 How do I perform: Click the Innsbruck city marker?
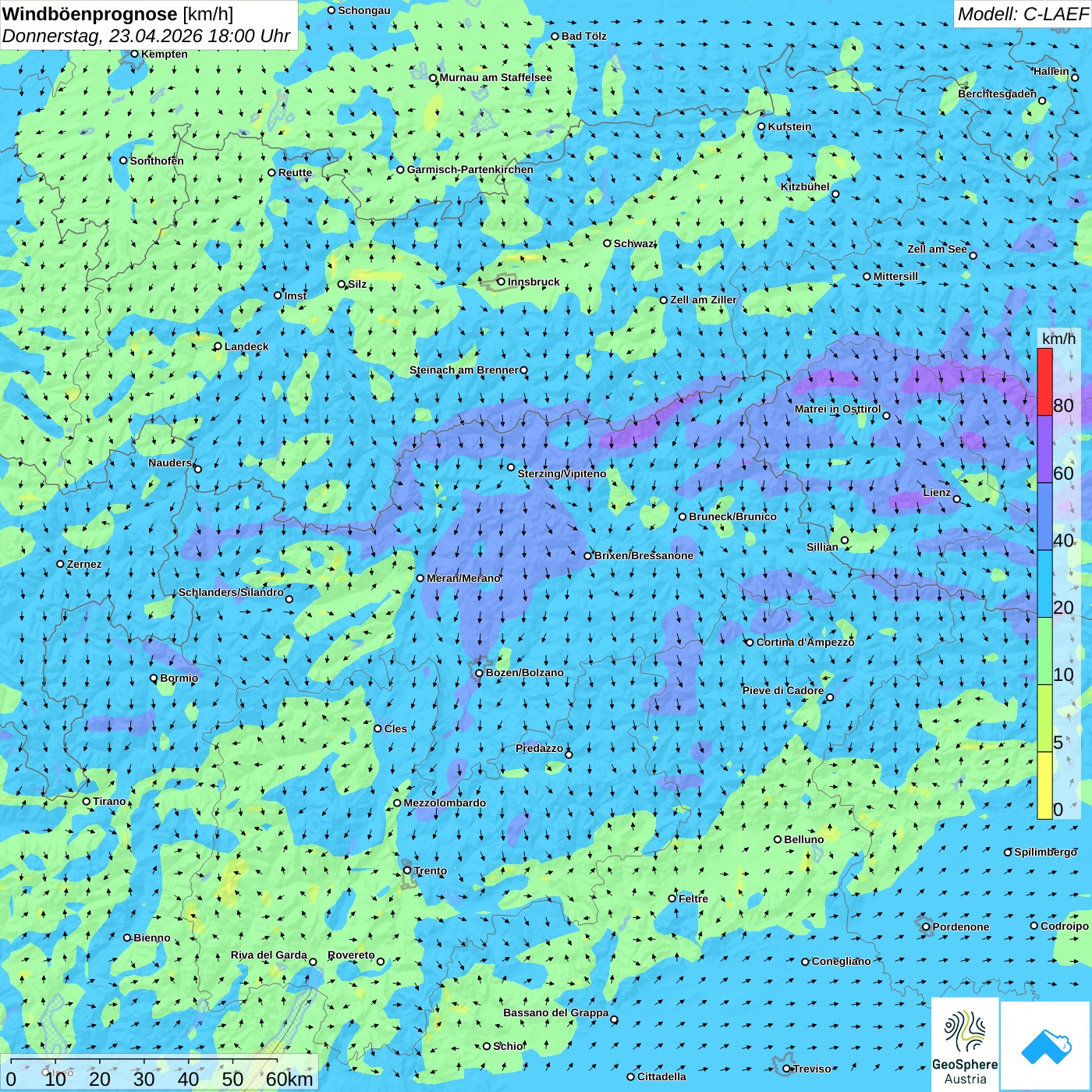coord(502,282)
